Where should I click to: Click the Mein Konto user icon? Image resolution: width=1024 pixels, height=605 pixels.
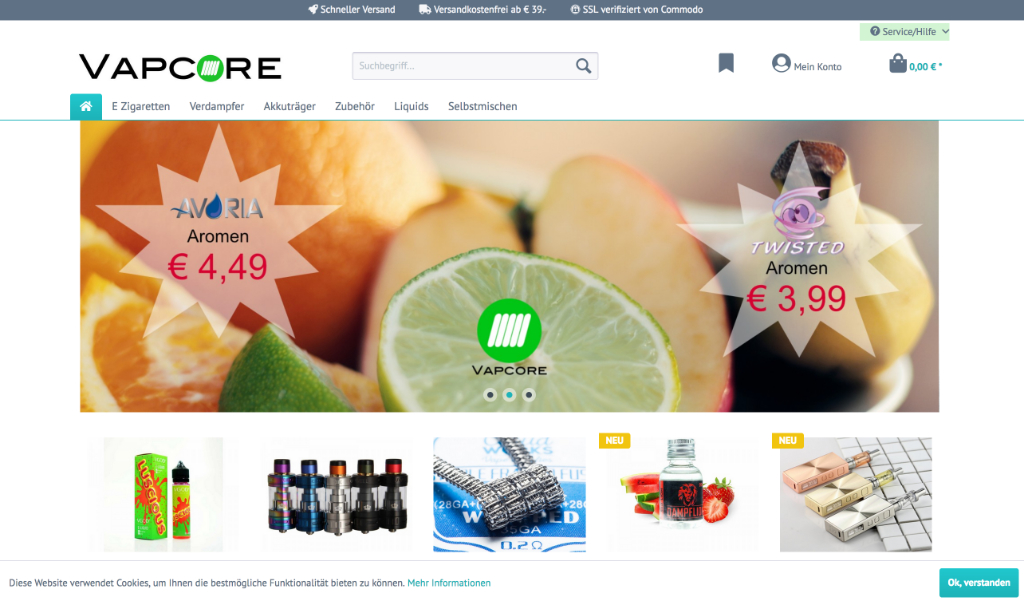(781, 63)
